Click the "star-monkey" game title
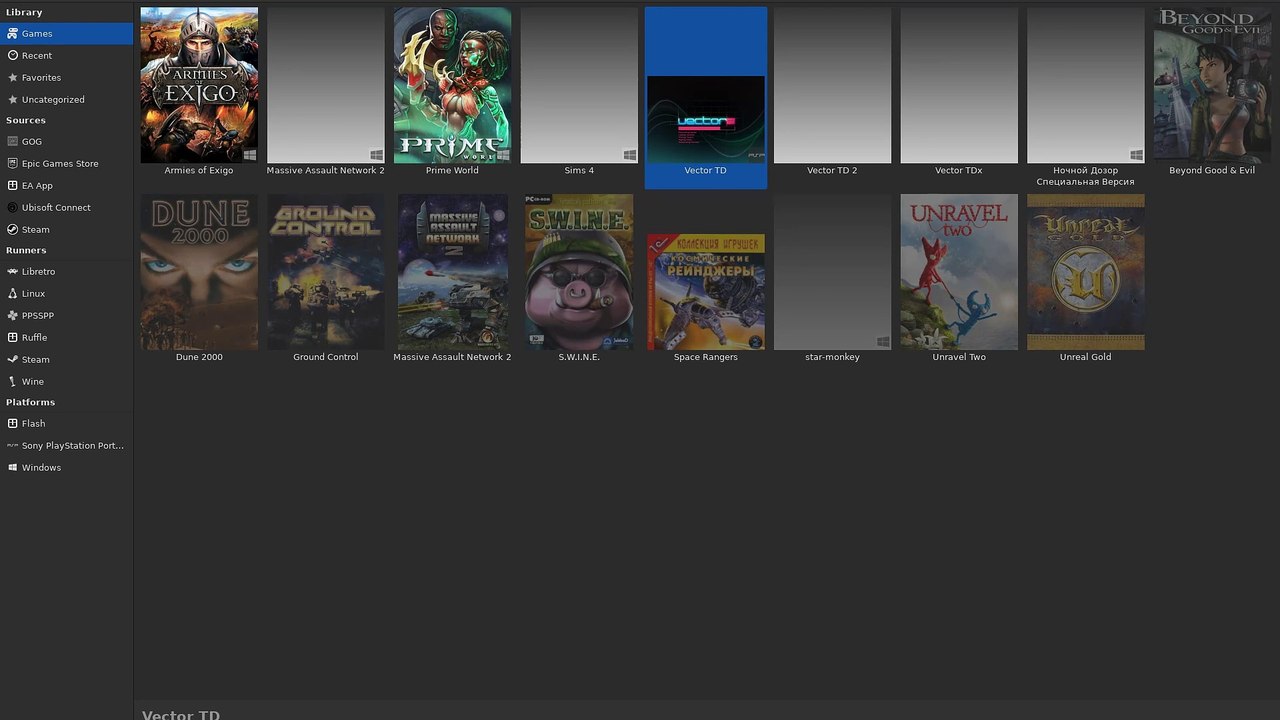Viewport: 1280px width, 720px height. tap(832, 357)
